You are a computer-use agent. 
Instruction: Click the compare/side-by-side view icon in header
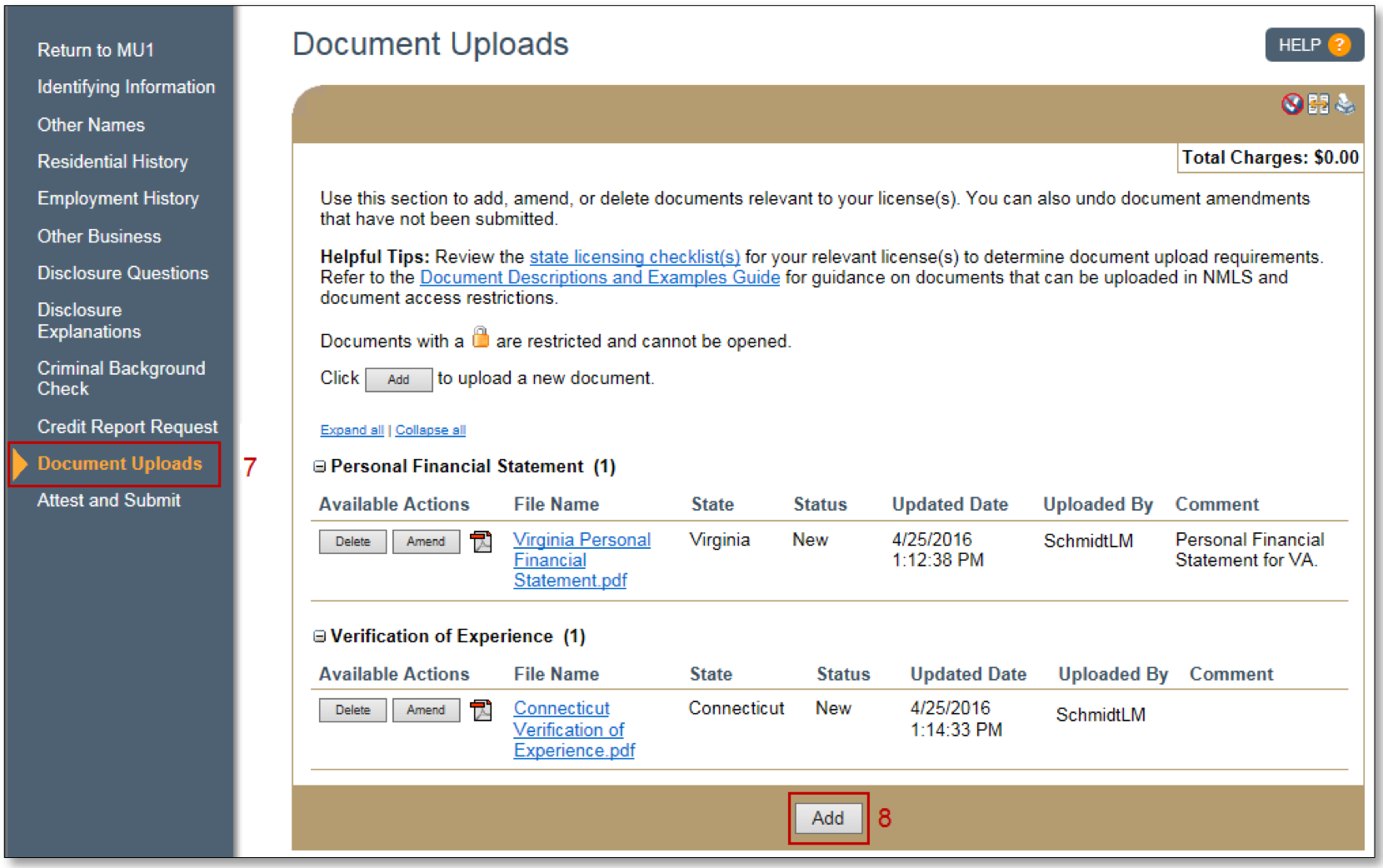coord(1318,104)
